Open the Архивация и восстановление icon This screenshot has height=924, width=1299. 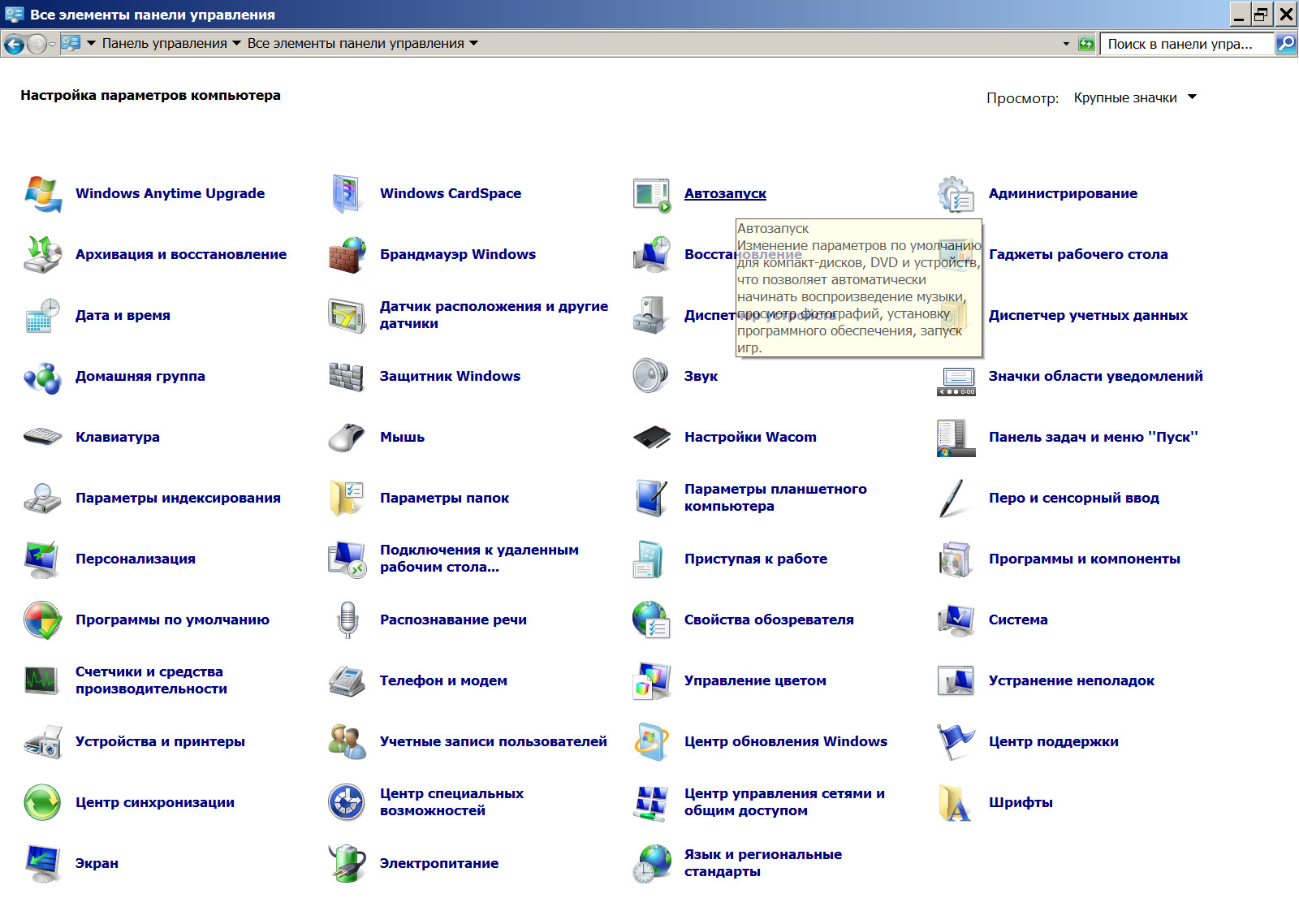42,255
